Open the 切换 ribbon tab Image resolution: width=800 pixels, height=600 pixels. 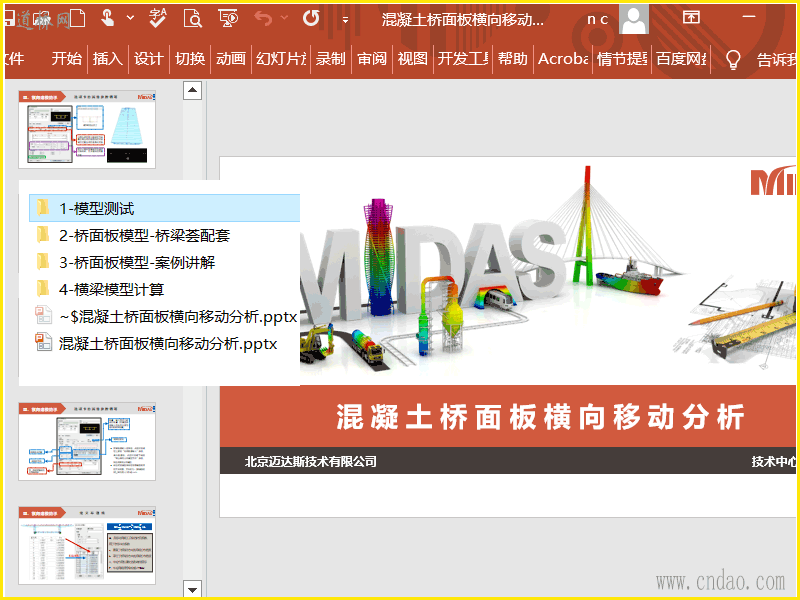(190, 59)
